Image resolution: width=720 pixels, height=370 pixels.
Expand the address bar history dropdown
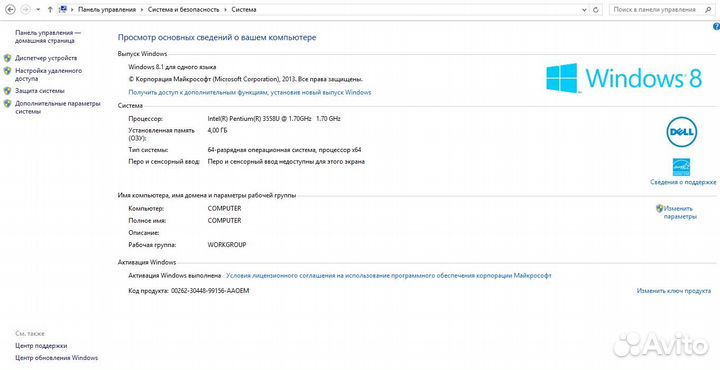[x=584, y=10]
